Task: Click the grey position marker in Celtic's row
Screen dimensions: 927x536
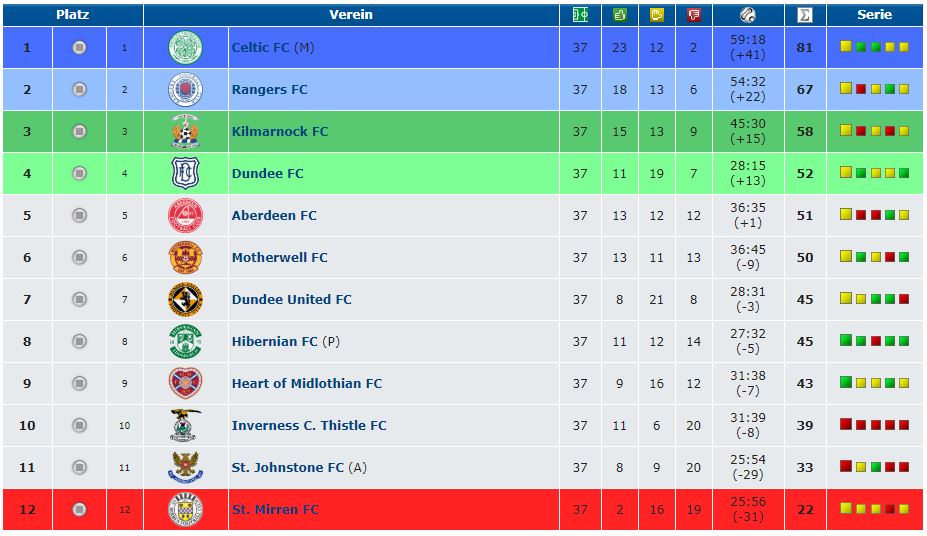Action: [79, 47]
